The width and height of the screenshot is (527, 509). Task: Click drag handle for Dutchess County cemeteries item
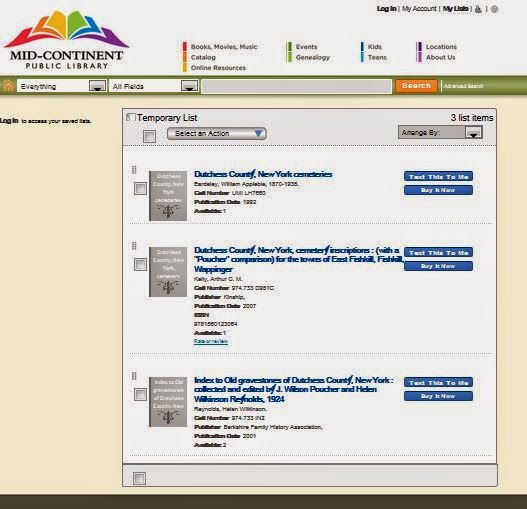(x=134, y=170)
